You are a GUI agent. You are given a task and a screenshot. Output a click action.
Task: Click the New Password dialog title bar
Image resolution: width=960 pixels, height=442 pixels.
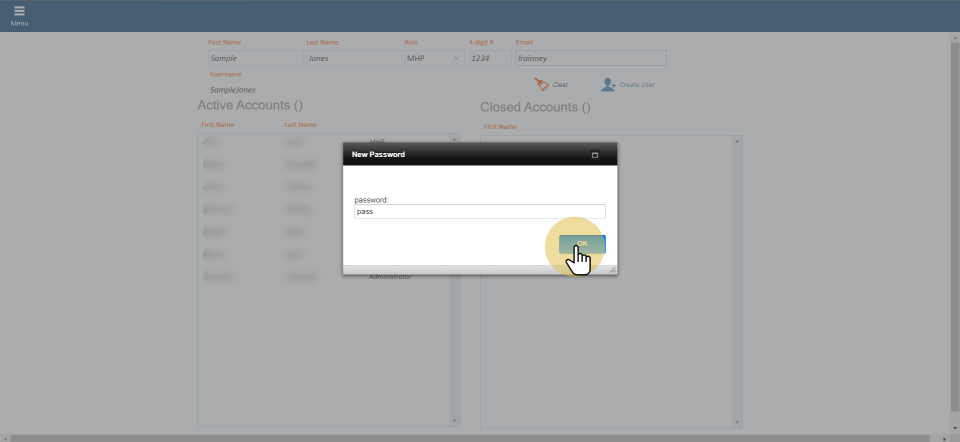coord(460,155)
